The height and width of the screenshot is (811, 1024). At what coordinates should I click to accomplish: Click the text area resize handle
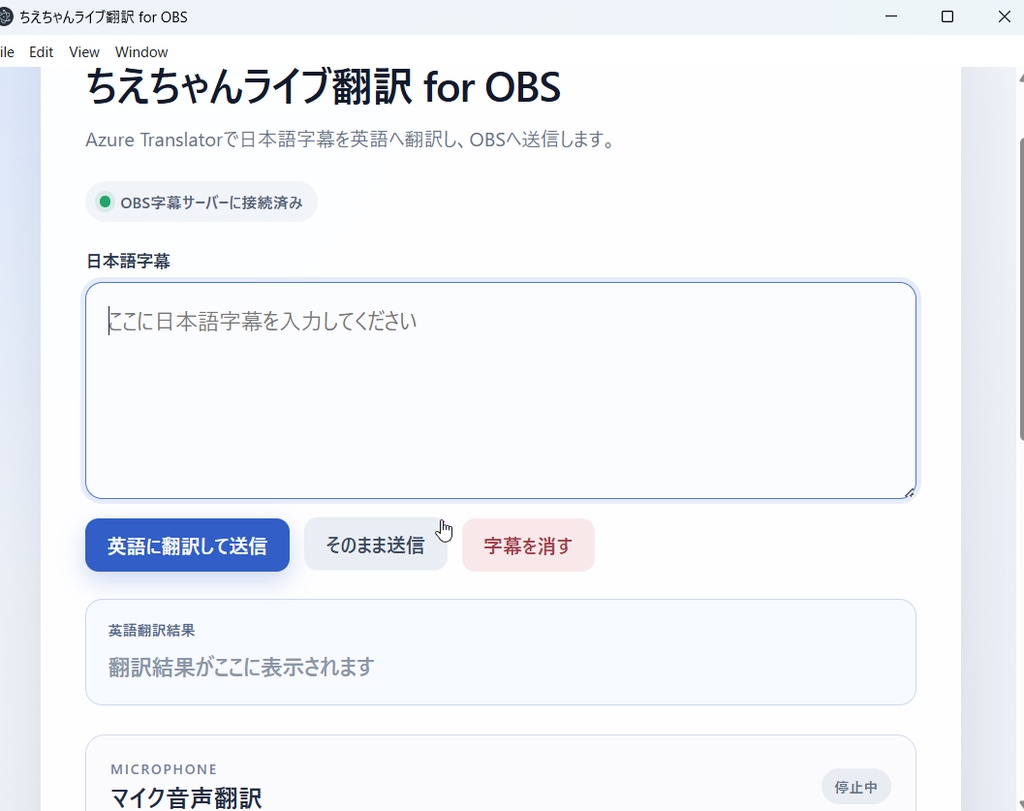click(909, 493)
